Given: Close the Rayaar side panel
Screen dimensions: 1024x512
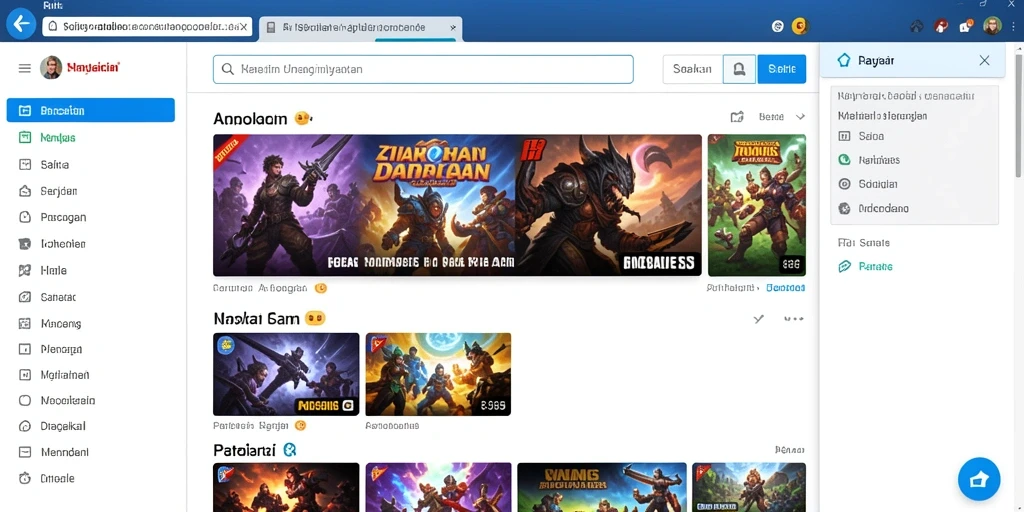Looking at the screenshot, I should [x=984, y=61].
